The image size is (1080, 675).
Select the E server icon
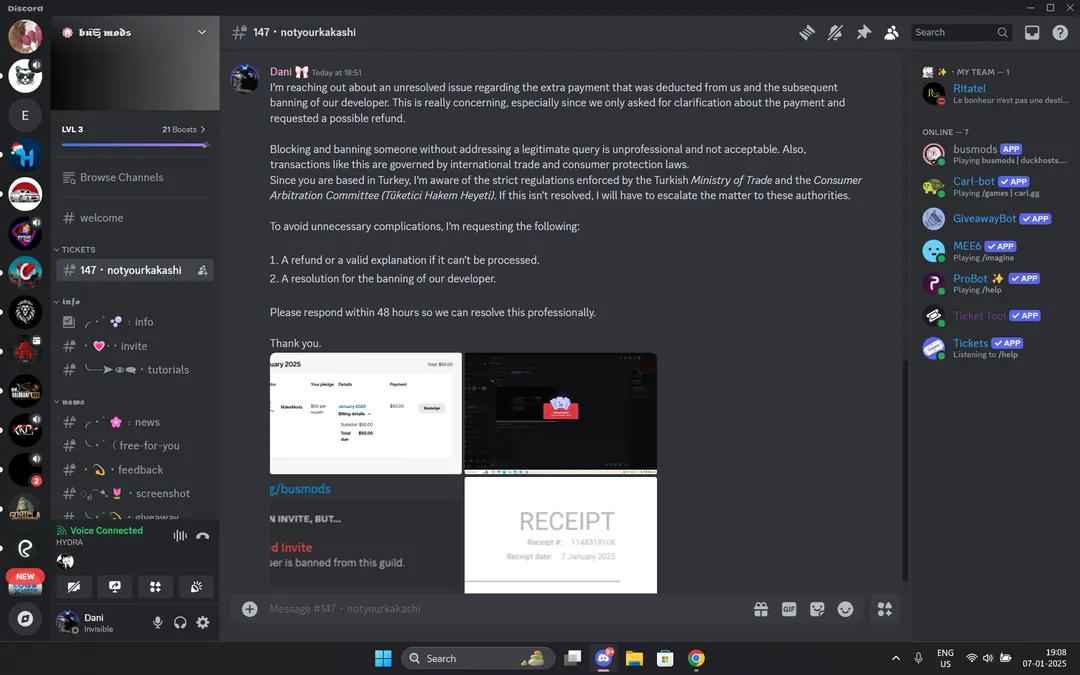click(x=25, y=115)
